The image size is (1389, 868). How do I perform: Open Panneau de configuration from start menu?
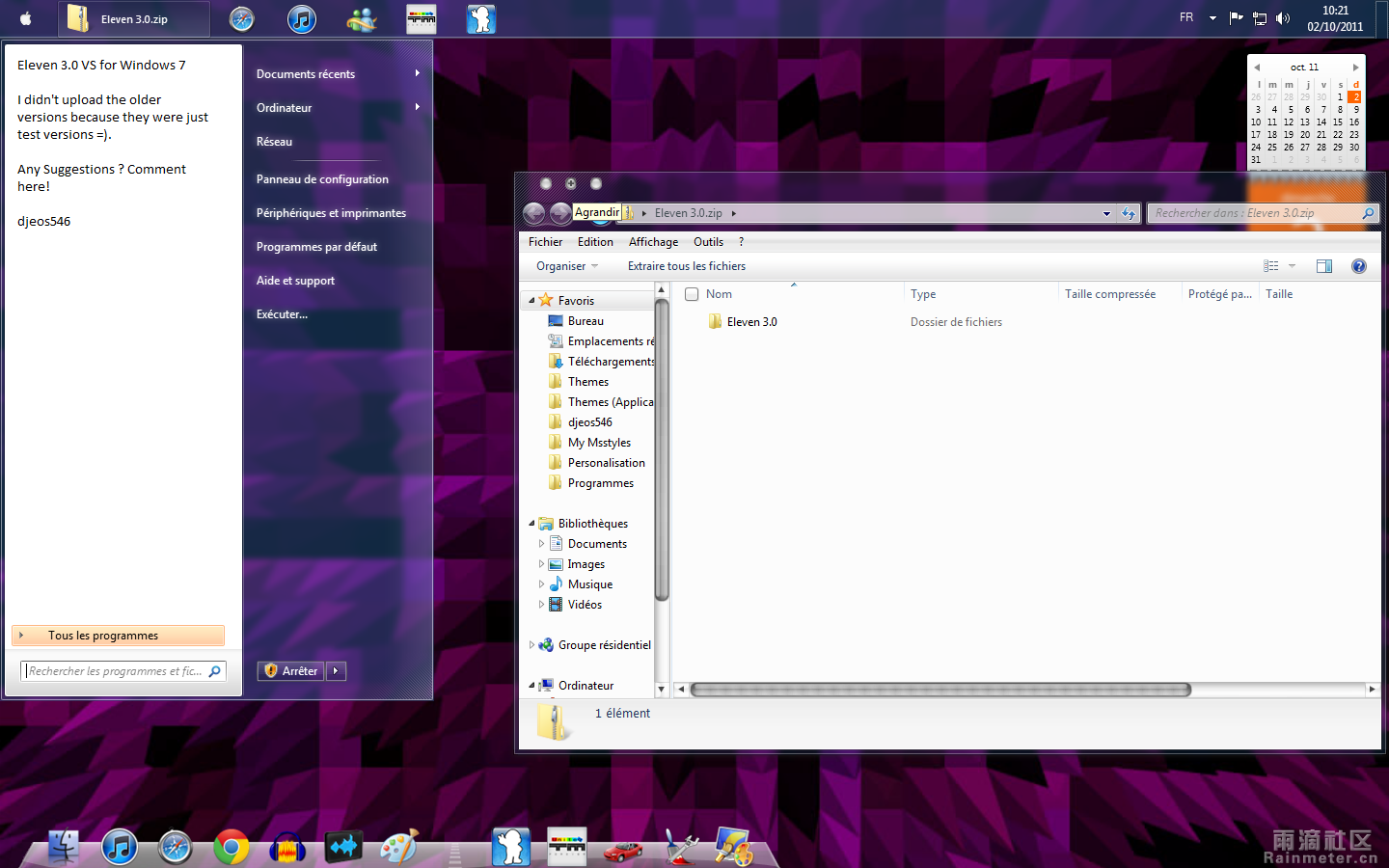(322, 179)
